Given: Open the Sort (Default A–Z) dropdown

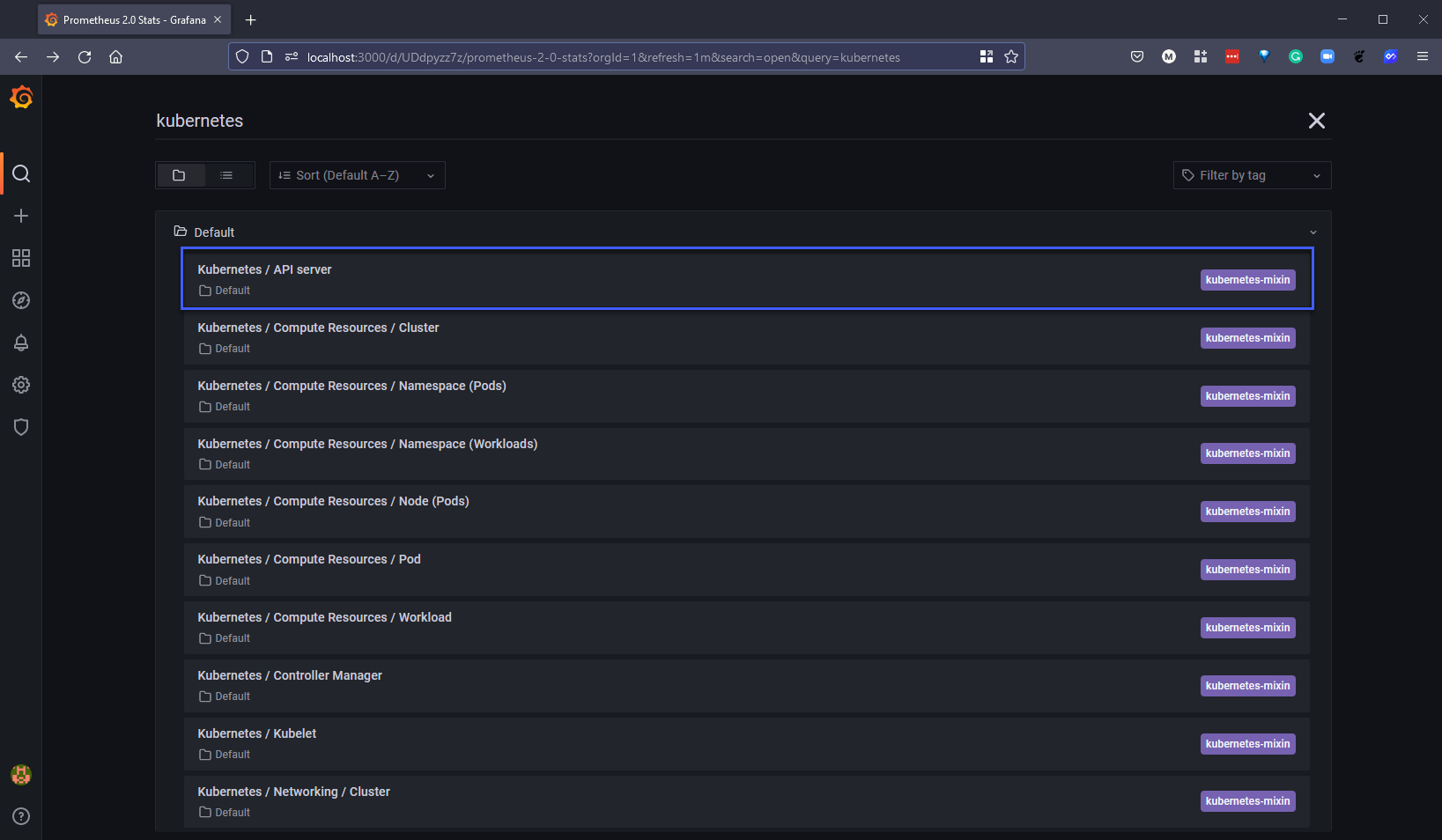Looking at the screenshot, I should click(357, 175).
